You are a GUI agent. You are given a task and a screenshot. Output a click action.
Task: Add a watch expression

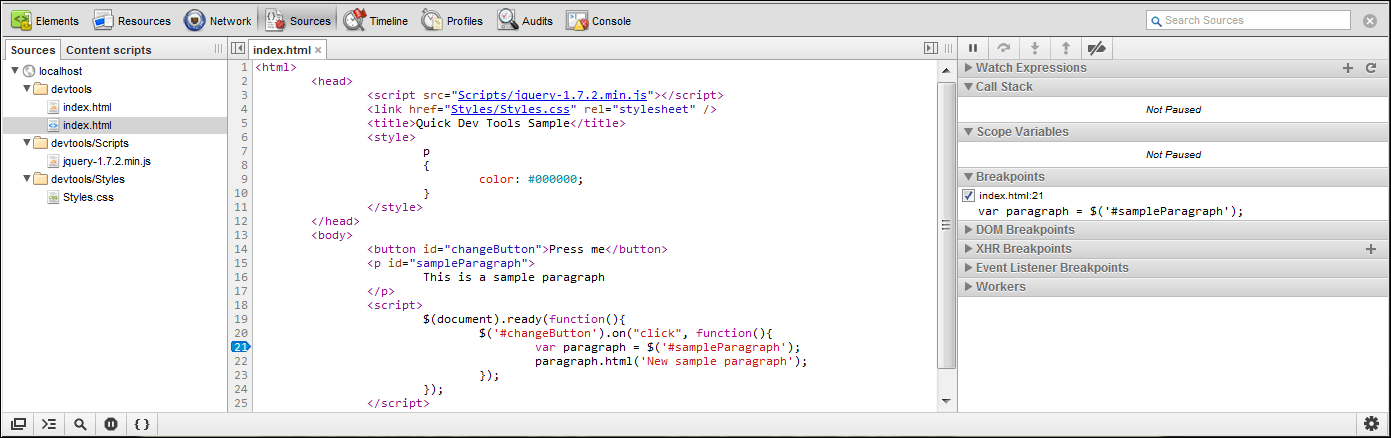coord(1348,68)
